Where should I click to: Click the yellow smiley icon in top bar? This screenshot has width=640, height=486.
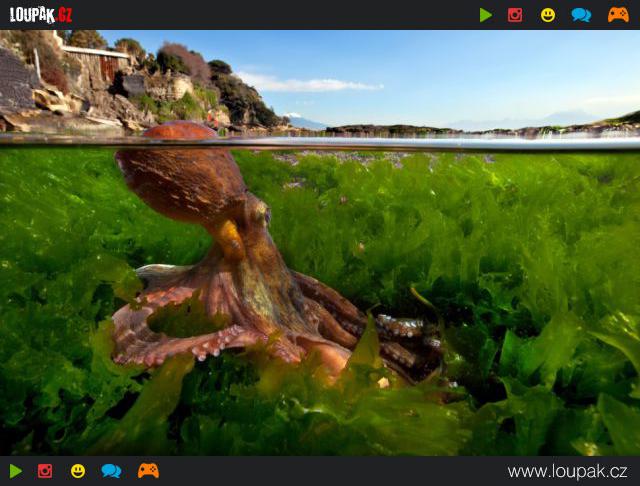(x=548, y=15)
